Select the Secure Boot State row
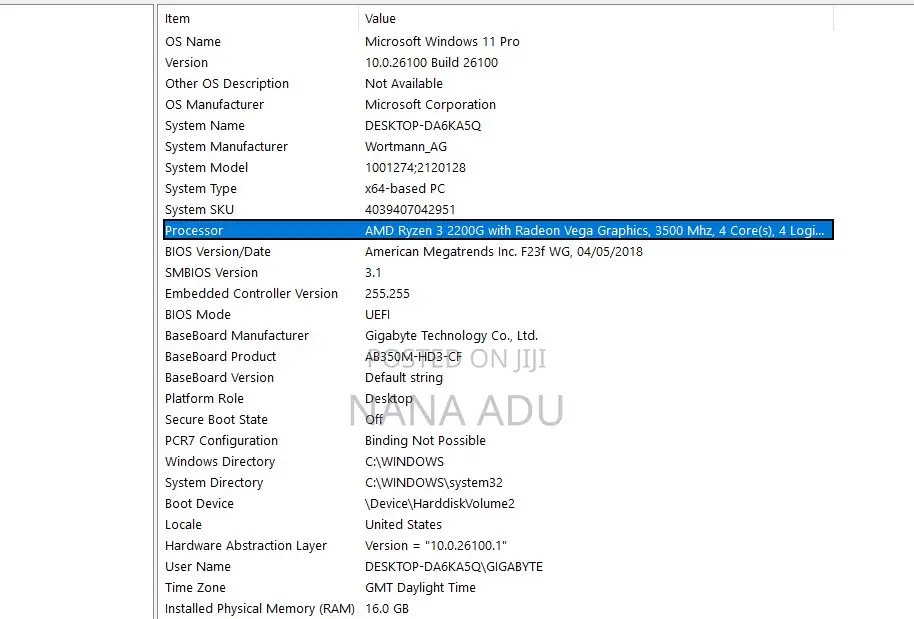Viewport: 914px width, 619px height. pos(498,420)
